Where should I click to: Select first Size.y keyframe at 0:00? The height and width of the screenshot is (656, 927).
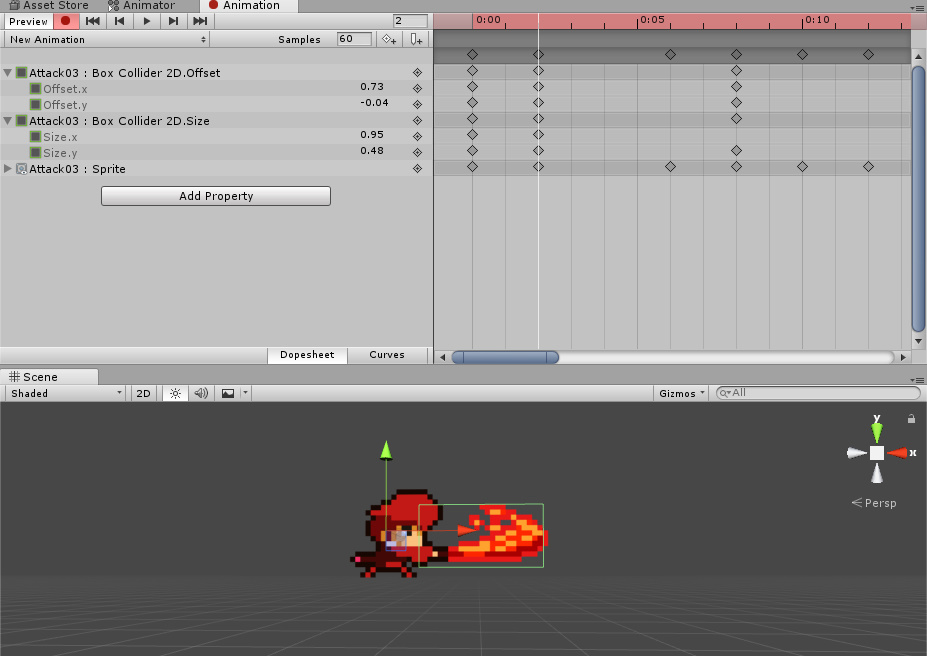(x=472, y=151)
